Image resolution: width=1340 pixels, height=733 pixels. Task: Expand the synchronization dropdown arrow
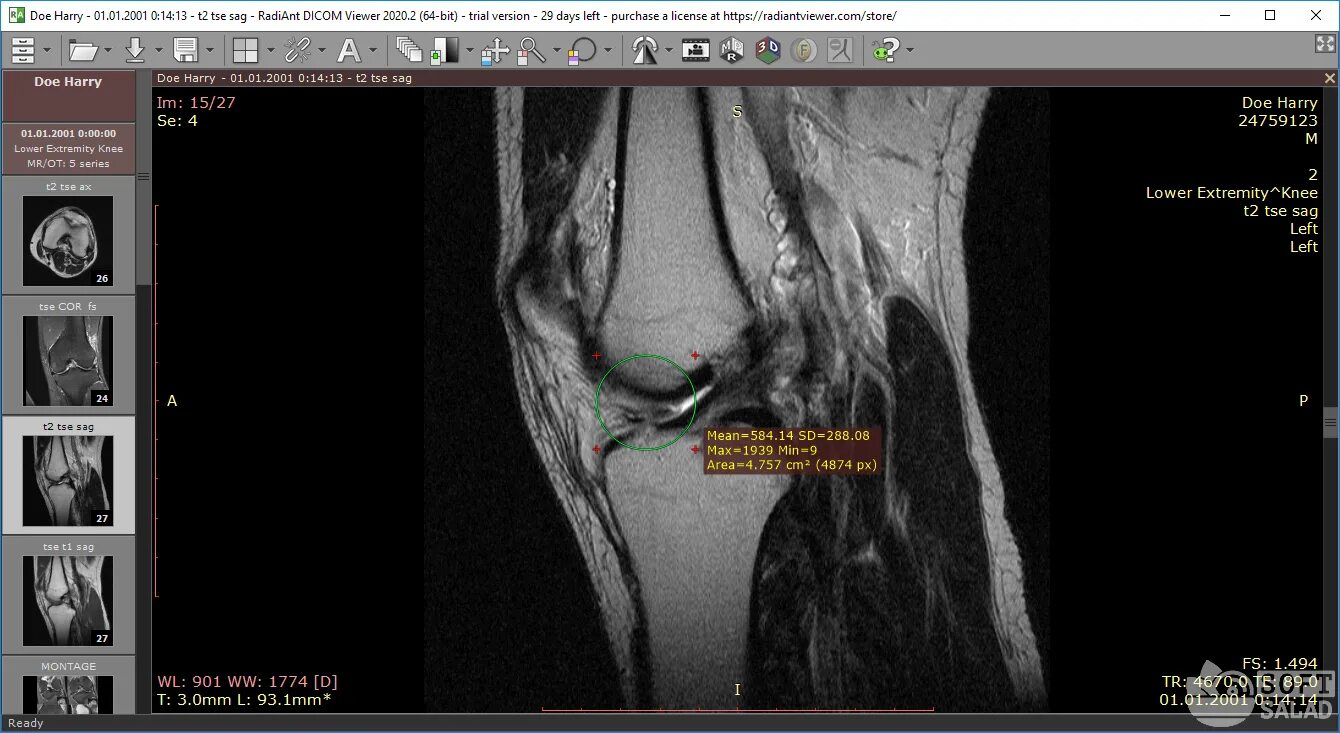click(x=321, y=50)
